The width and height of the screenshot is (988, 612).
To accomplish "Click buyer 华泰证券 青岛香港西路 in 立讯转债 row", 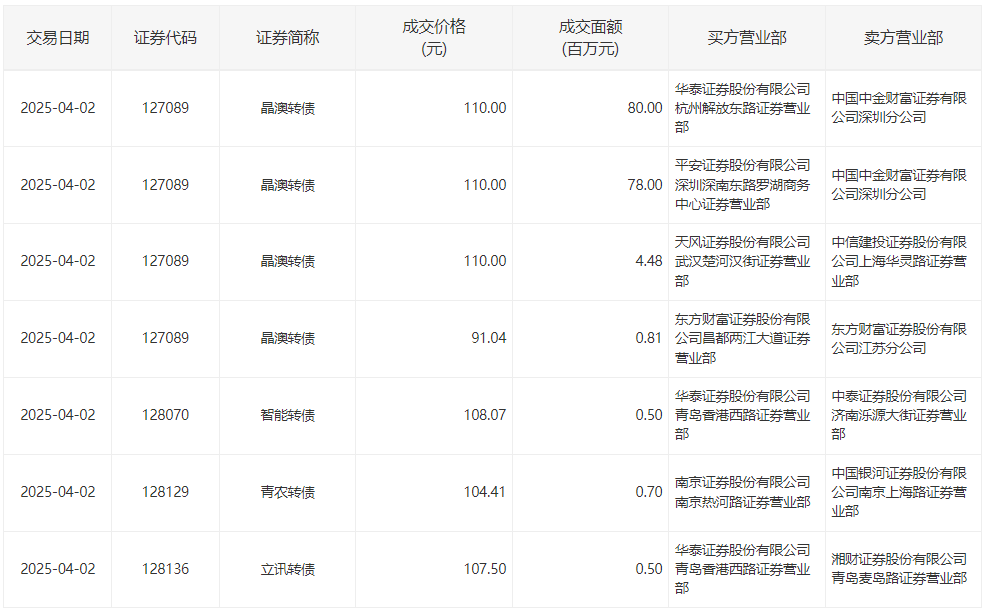I will [742, 569].
